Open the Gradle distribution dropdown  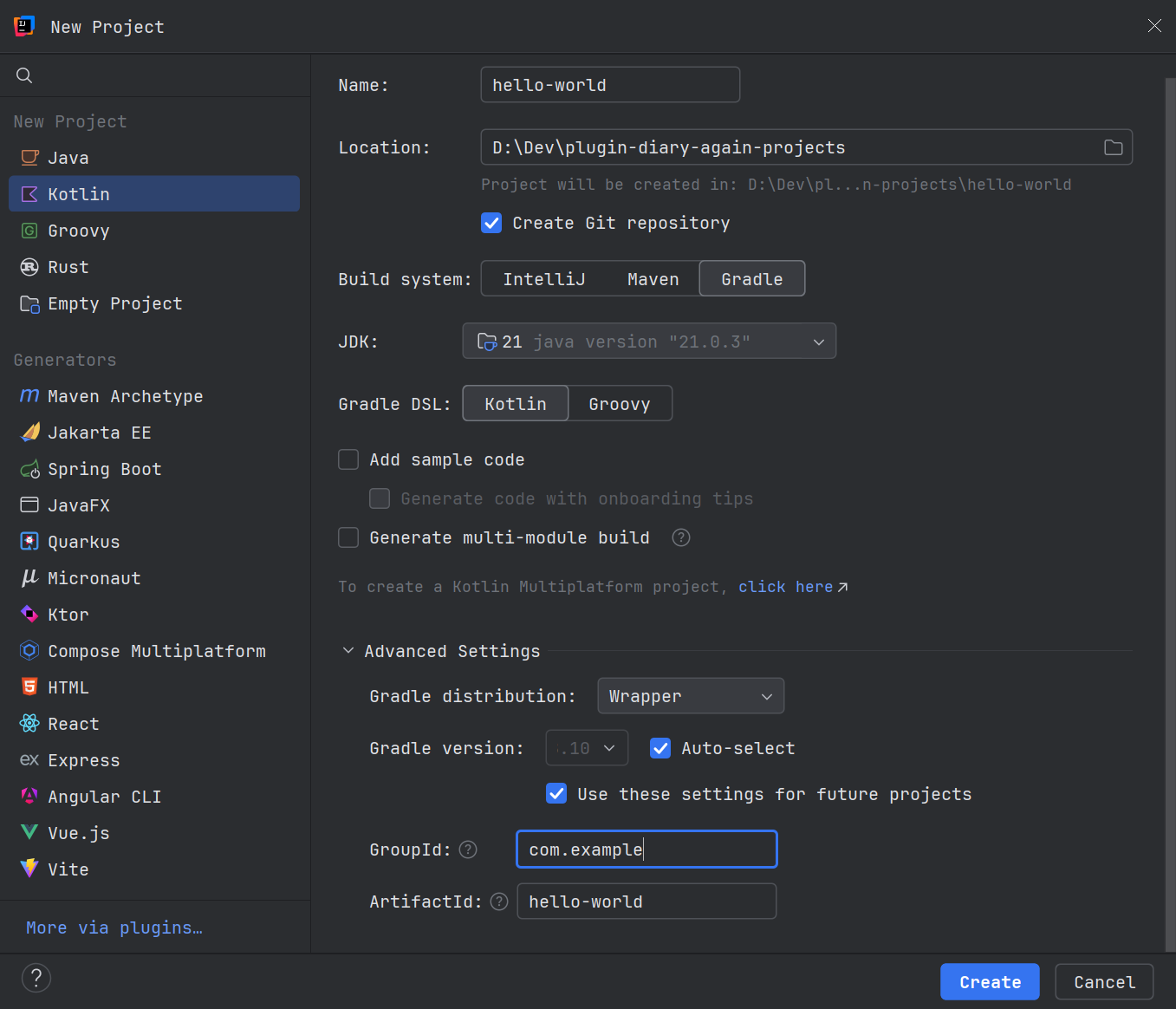coord(690,696)
